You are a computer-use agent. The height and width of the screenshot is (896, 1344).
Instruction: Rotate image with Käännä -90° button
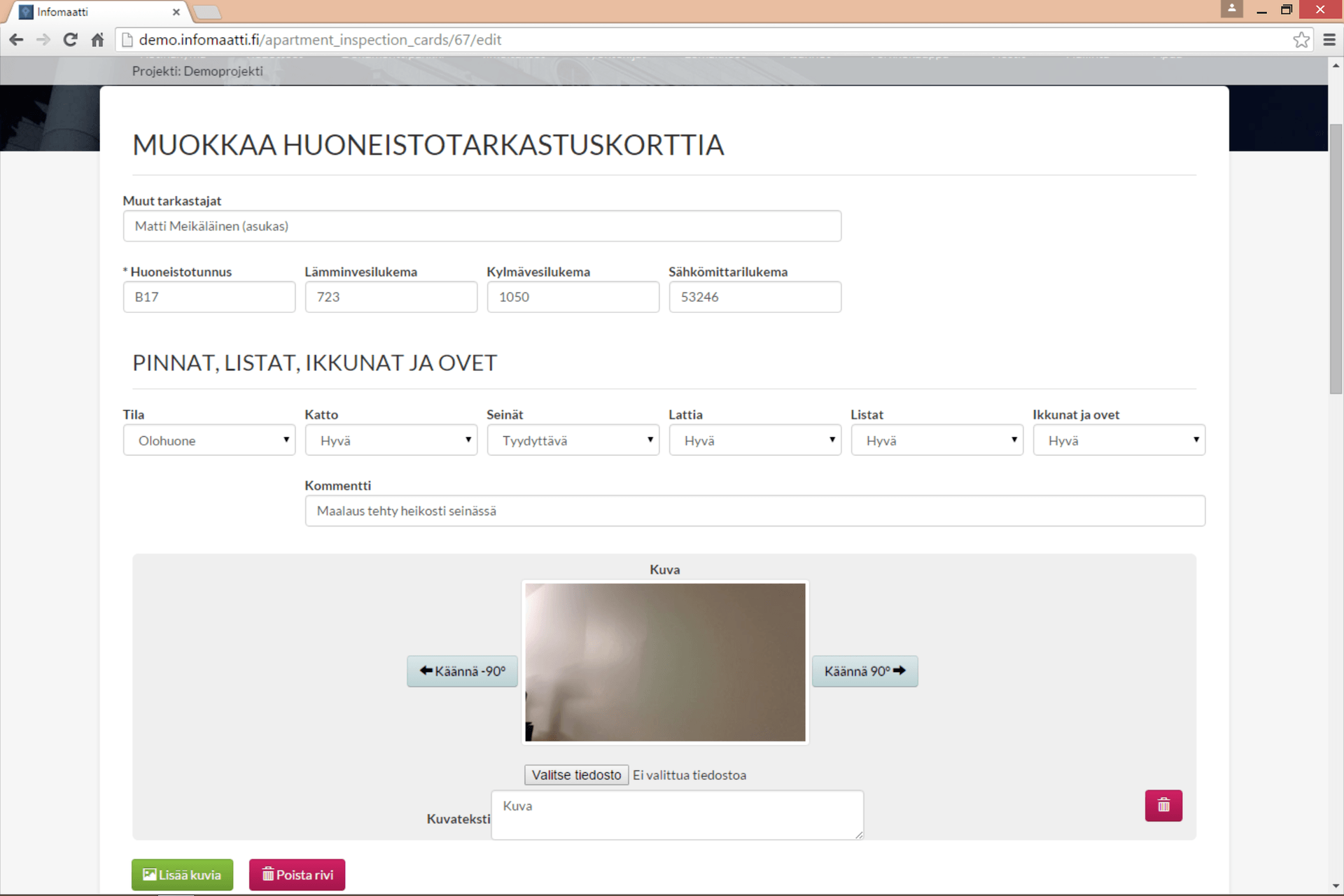[x=462, y=671]
